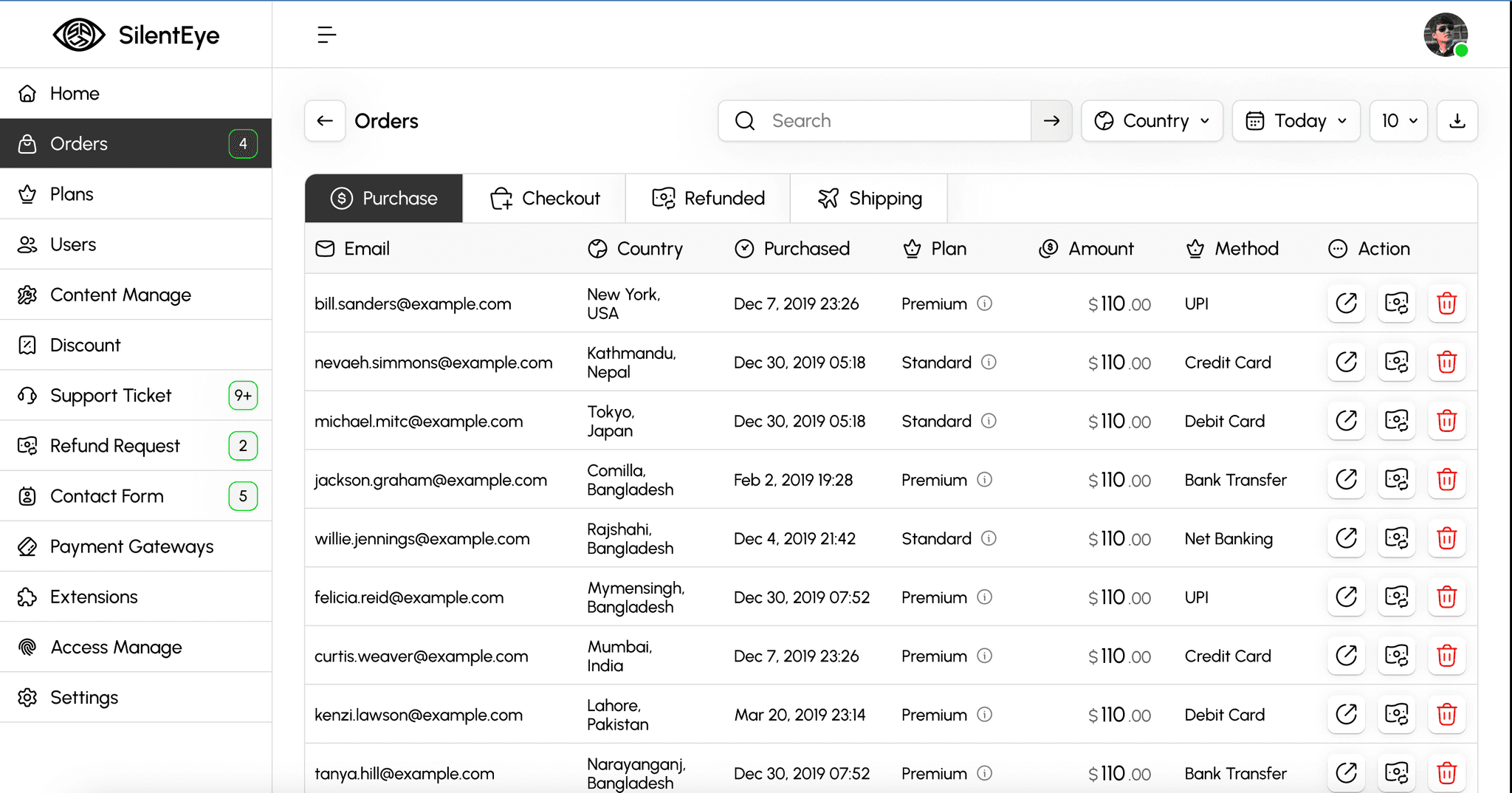This screenshot has height=793, width=1512.
Task: Click into the Search input field
Action: (x=875, y=120)
